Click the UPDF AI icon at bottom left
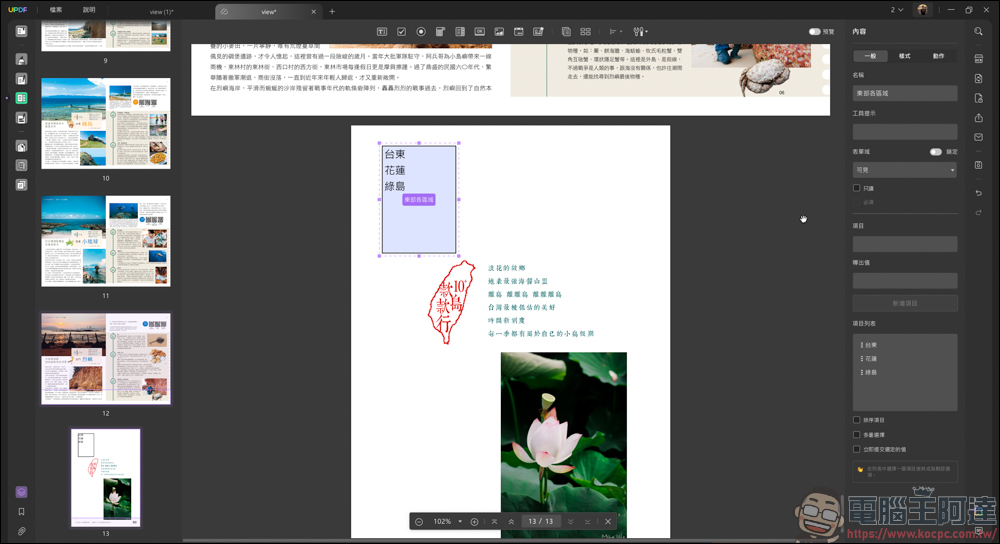Image resolution: width=1000 pixels, height=544 pixels. pos(21,492)
